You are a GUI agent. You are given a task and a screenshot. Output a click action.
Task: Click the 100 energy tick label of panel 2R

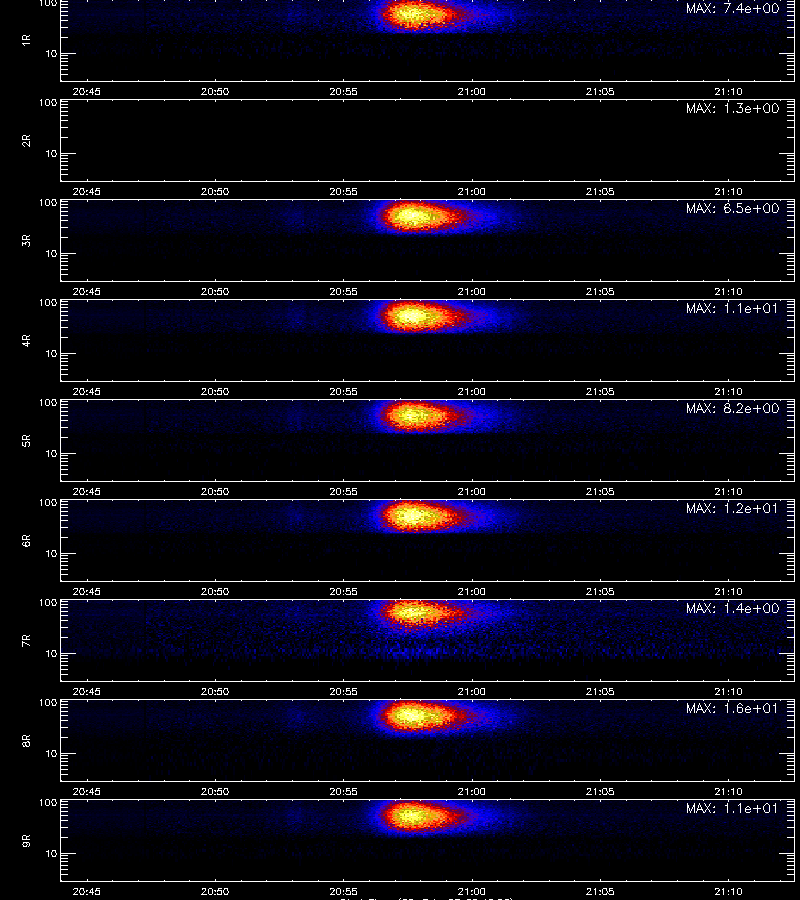pos(48,103)
